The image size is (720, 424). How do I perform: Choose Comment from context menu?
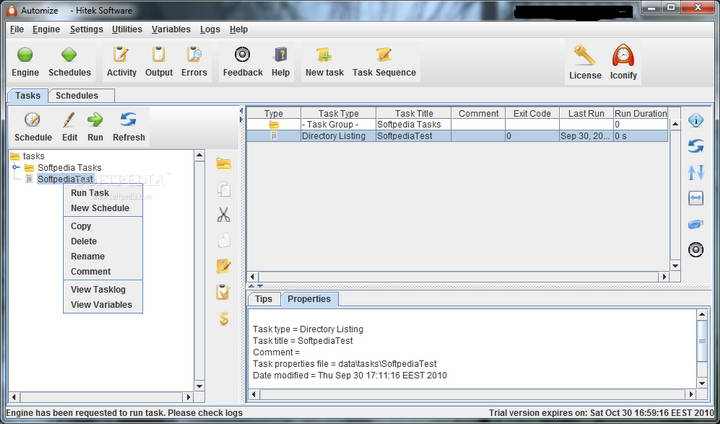click(103, 271)
